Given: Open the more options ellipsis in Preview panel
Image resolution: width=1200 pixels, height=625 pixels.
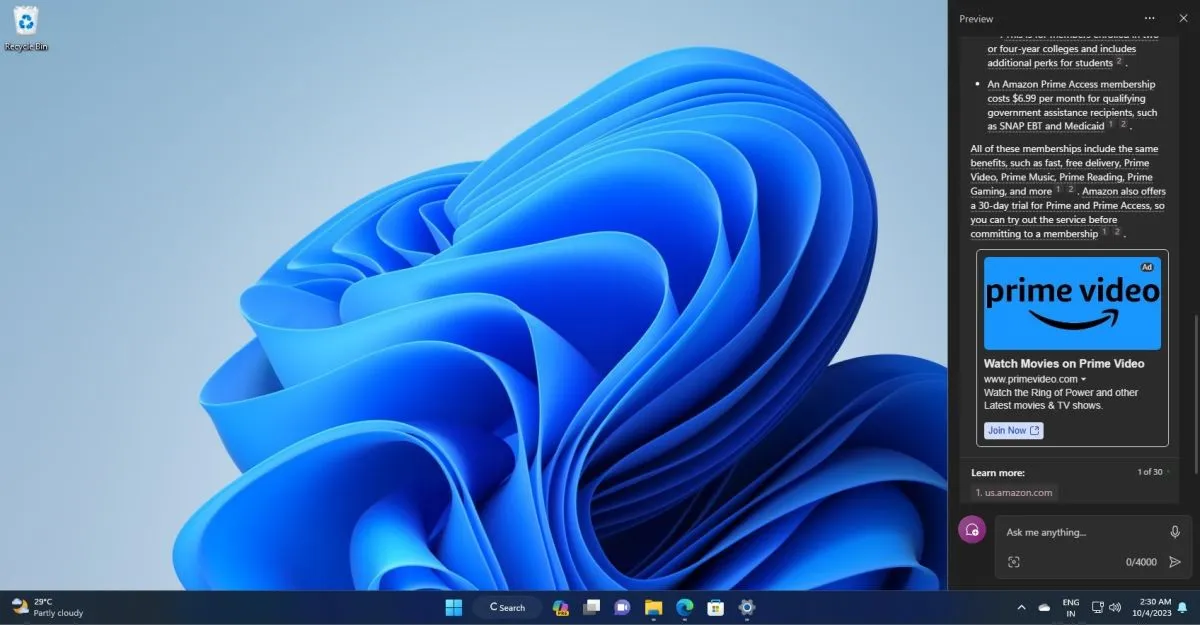Looking at the screenshot, I should click(x=1149, y=18).
